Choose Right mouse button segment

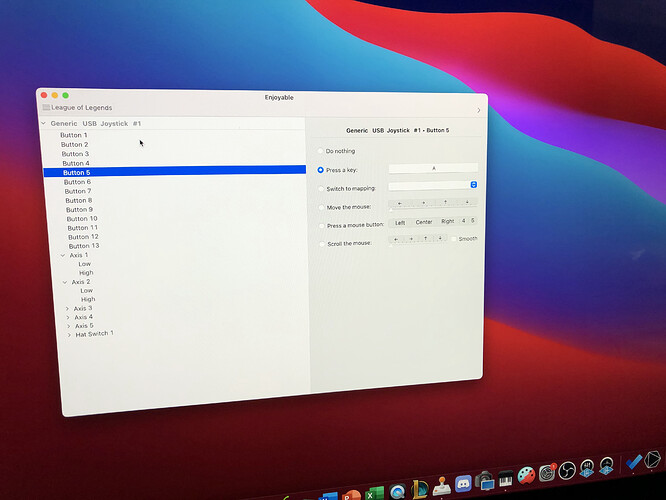click(x=448, y=221)
